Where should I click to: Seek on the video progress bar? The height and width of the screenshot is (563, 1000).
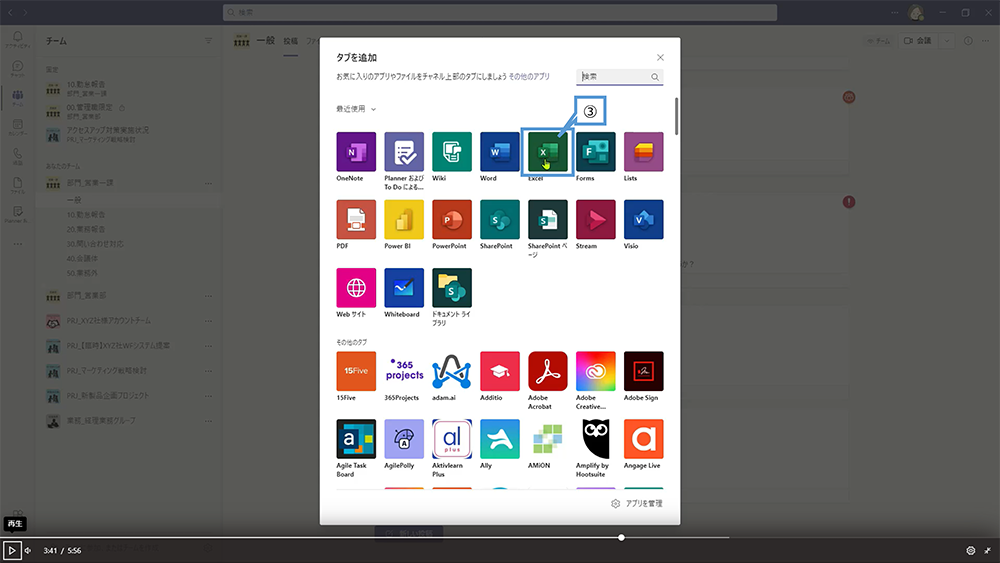[500, 537]
